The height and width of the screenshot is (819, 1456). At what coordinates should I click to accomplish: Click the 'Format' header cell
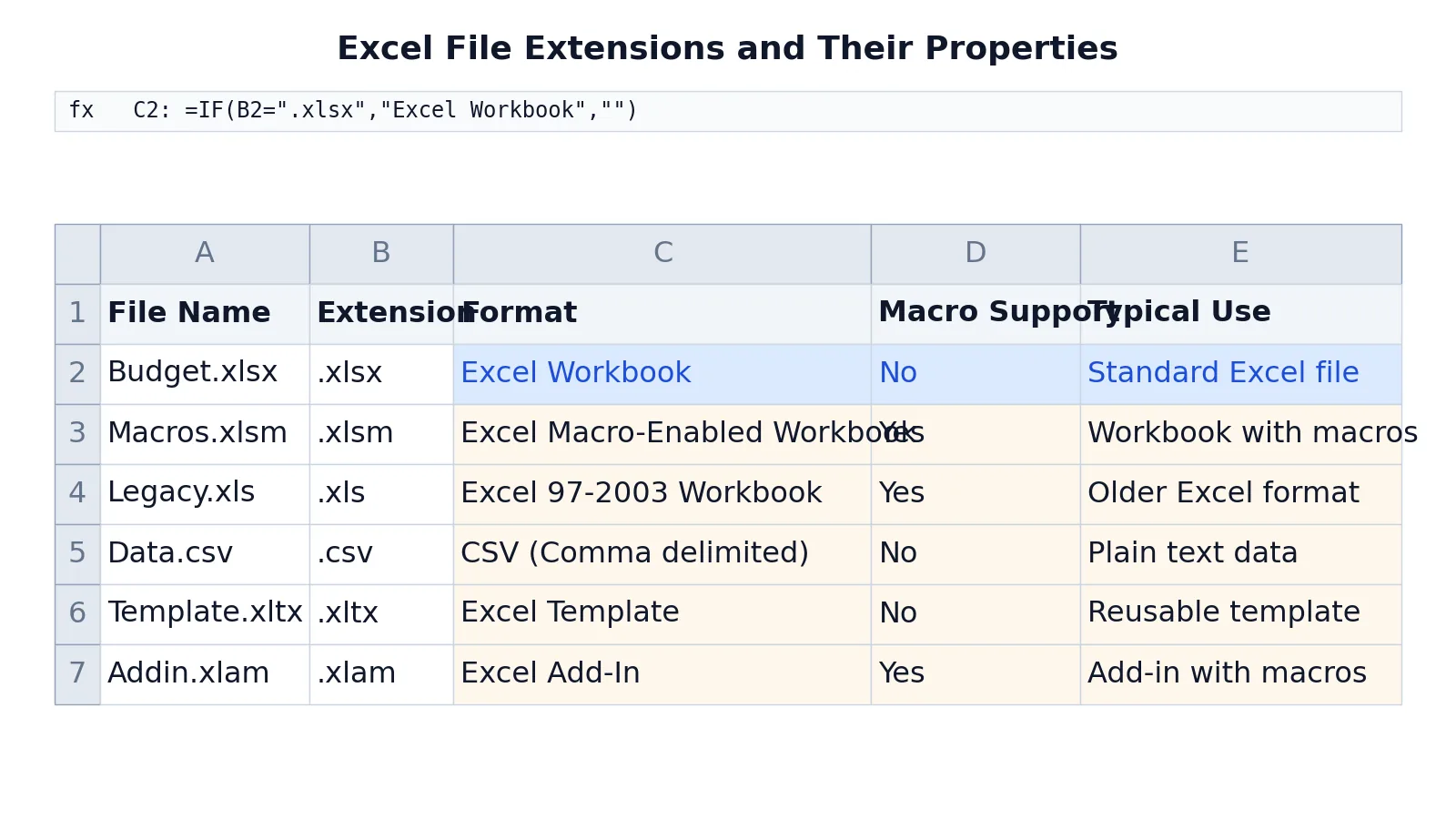coord(662,314)
